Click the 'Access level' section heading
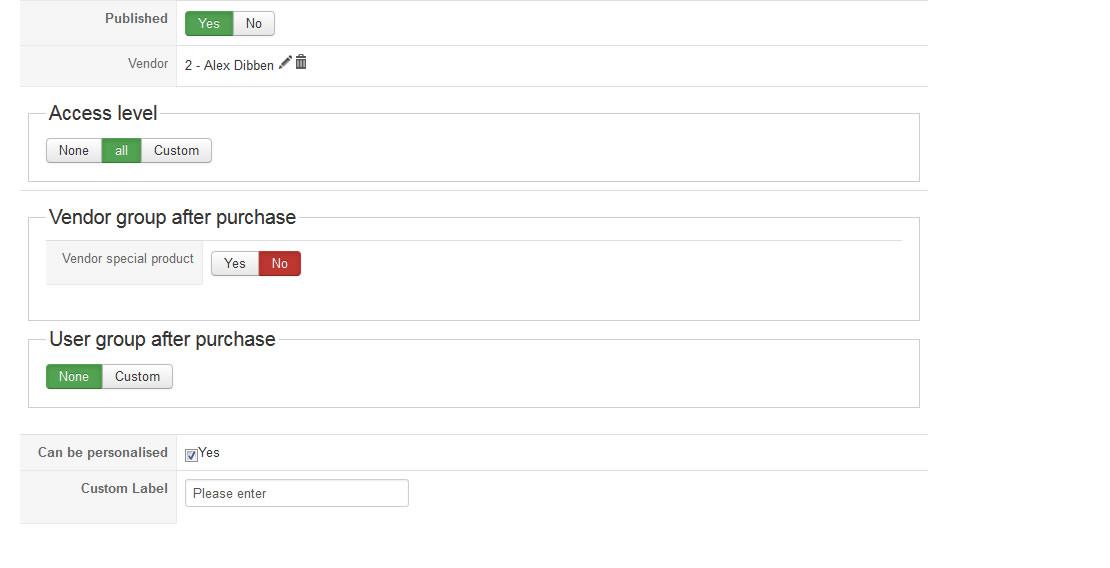The width and height of the screenshot is (1110, 568). [x=103, y=113]
